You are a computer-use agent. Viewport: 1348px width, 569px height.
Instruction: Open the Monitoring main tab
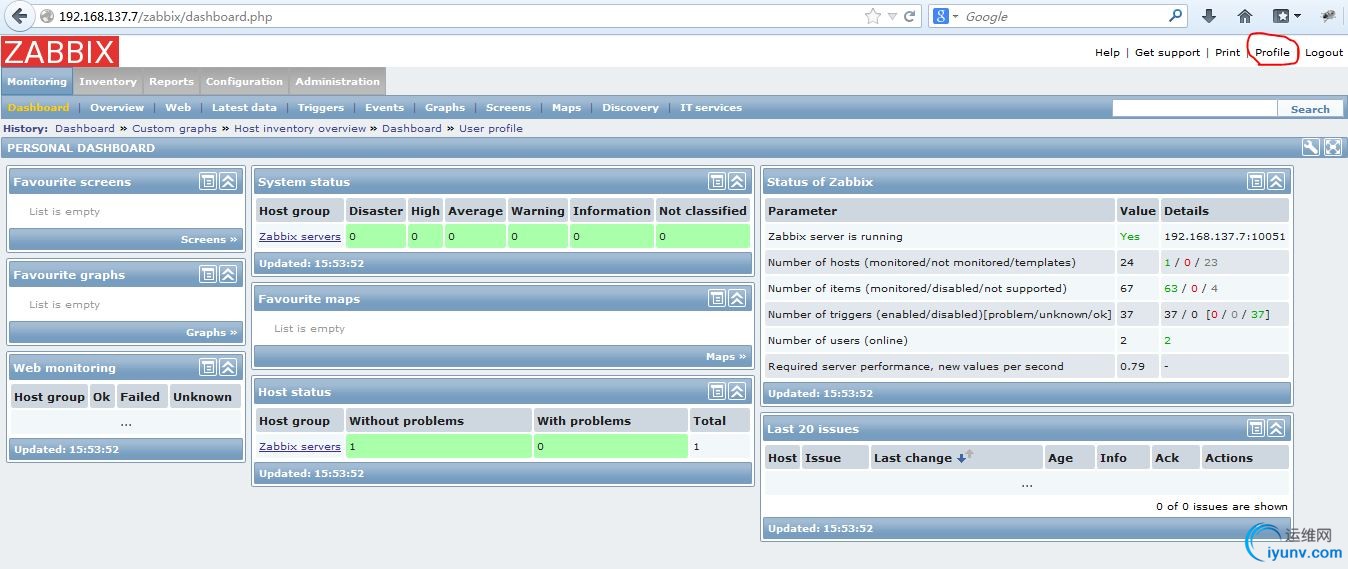point(37,82)
